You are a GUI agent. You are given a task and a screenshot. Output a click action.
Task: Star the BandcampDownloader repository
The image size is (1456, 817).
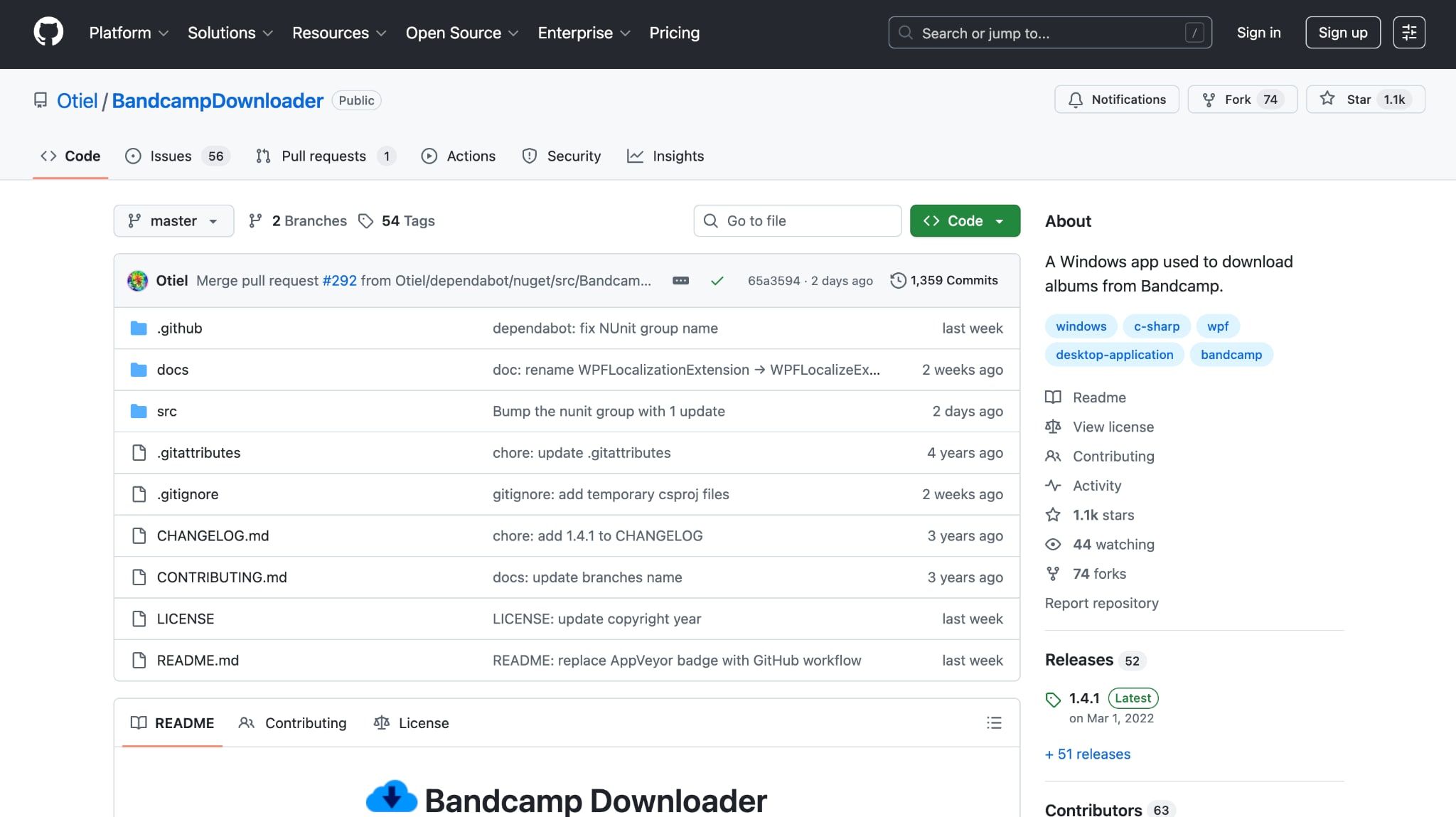(x=1364, y=99)
